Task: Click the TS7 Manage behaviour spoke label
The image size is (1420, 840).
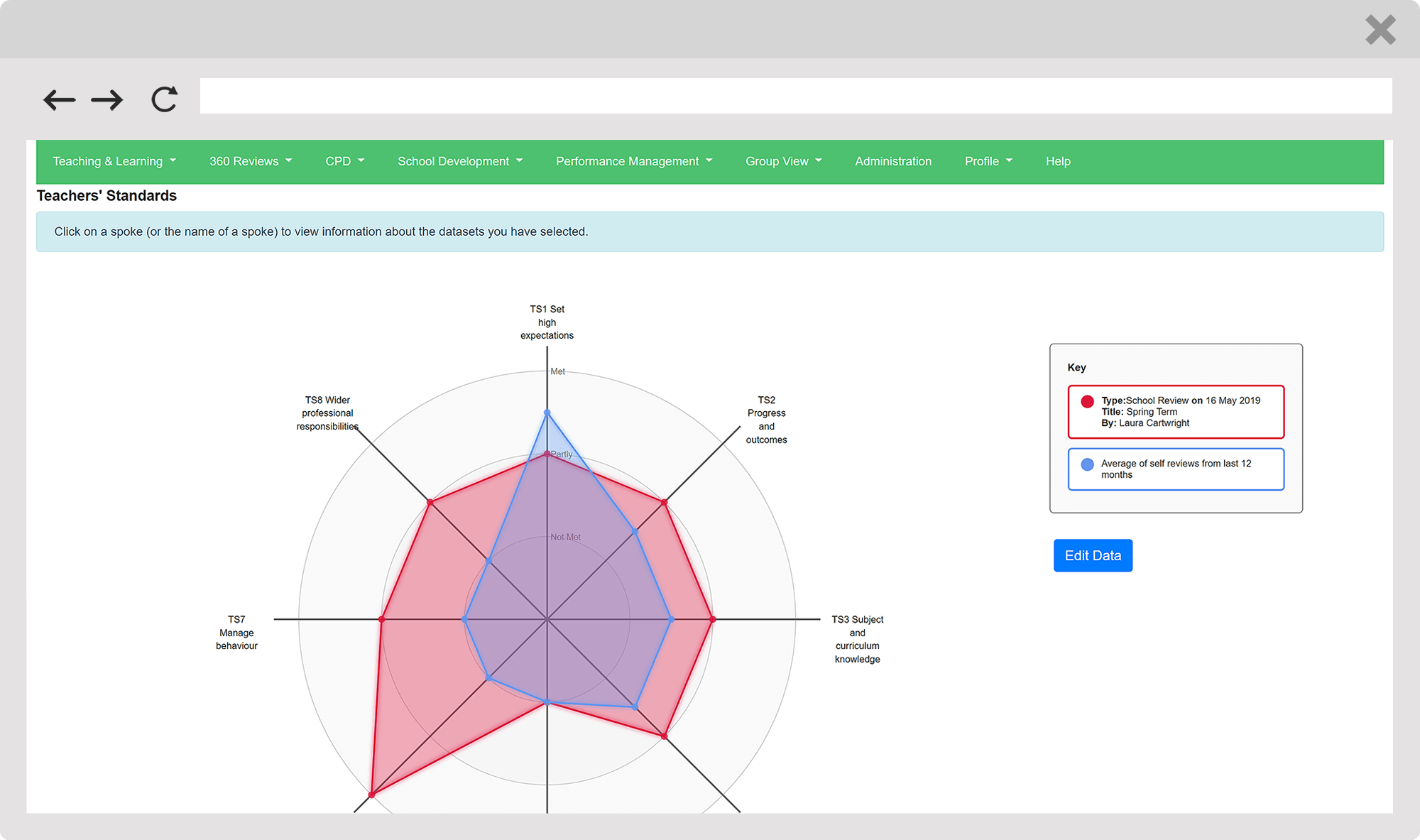Action: [236, 633]
